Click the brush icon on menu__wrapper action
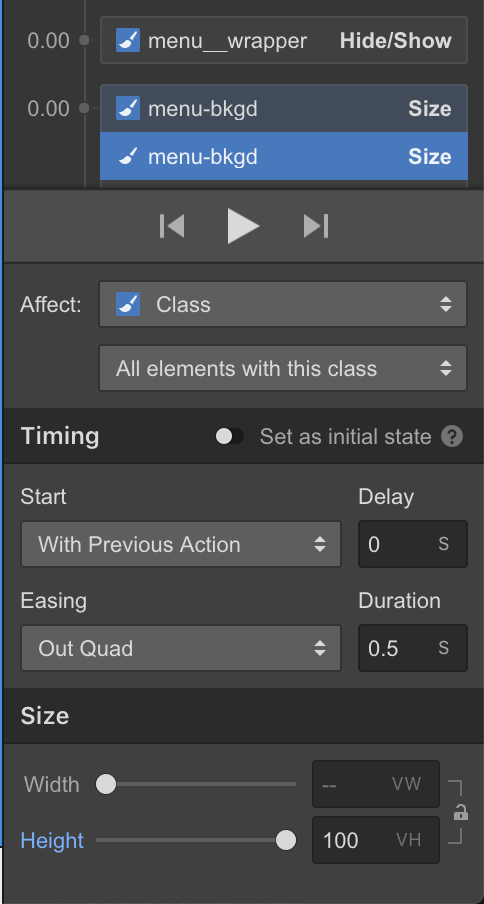 pos(128,40)
